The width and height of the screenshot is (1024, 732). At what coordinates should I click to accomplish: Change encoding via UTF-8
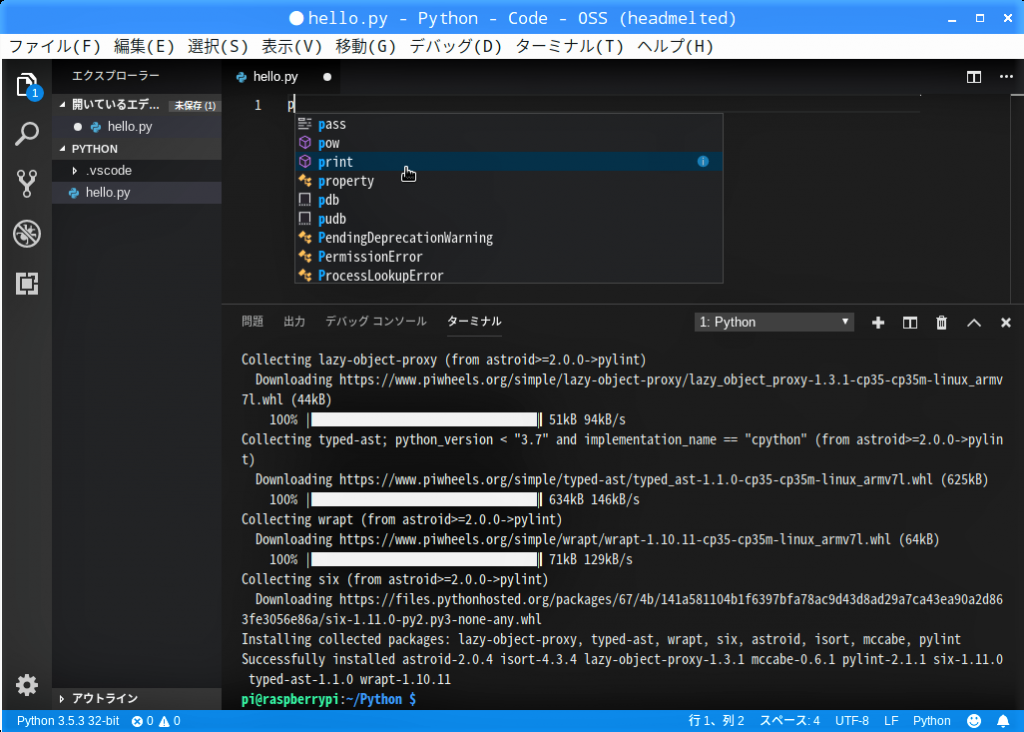coord(852,721)
